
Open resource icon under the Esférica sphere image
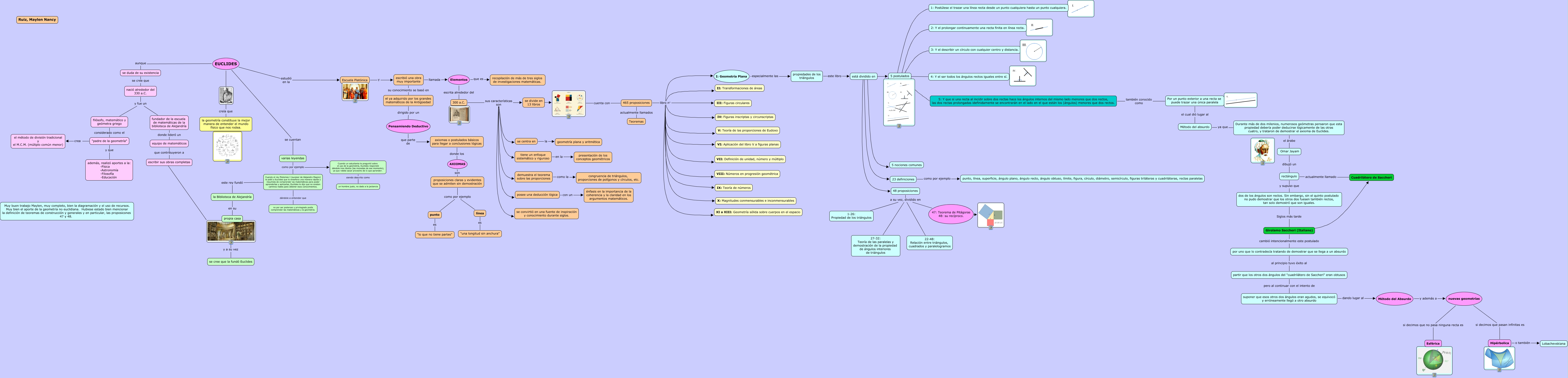[1434, 375]
